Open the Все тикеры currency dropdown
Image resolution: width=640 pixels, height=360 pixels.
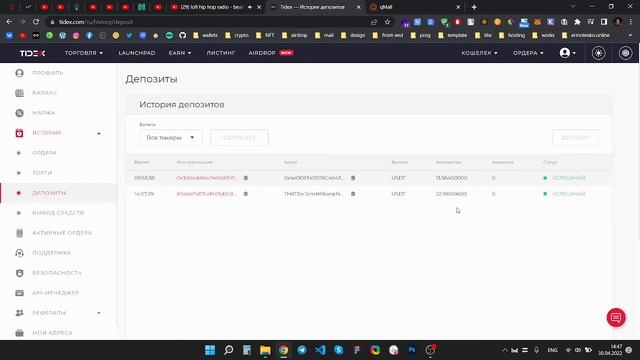[x=171, y=138]
